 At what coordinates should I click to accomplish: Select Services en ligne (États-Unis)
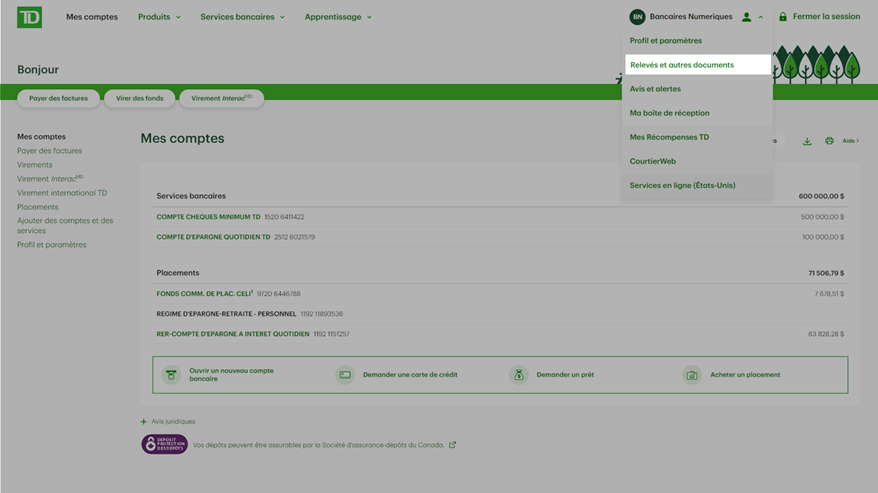(x=683, y=185)
